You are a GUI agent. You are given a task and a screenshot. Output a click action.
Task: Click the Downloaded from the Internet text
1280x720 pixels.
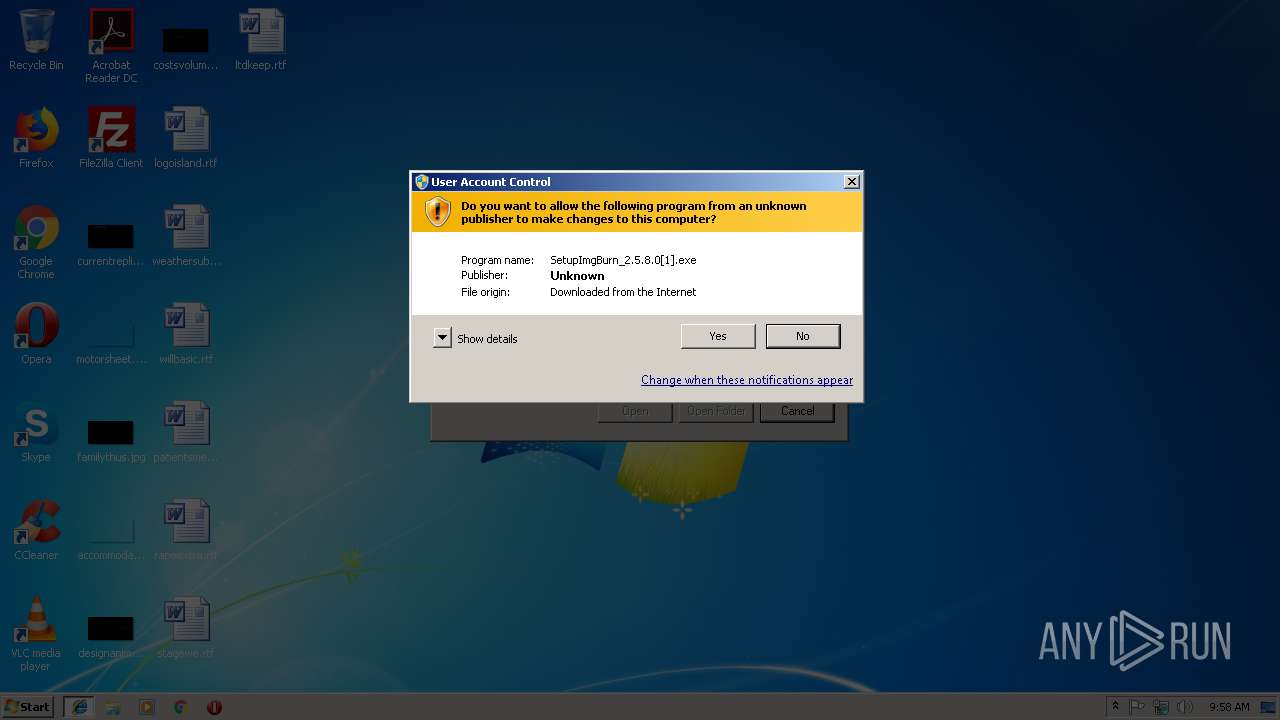[x=623, y=292]
